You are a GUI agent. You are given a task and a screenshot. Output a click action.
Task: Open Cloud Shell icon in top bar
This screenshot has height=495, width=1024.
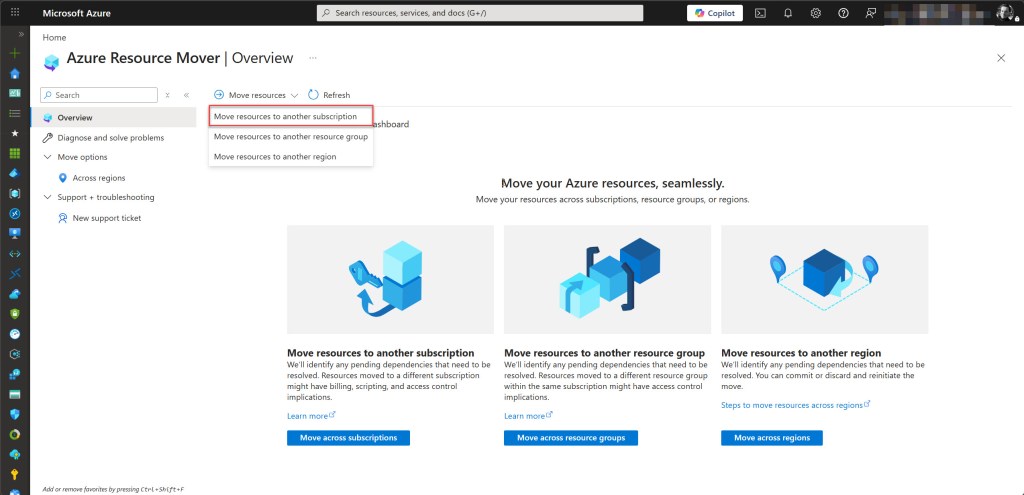click(760, 13)
